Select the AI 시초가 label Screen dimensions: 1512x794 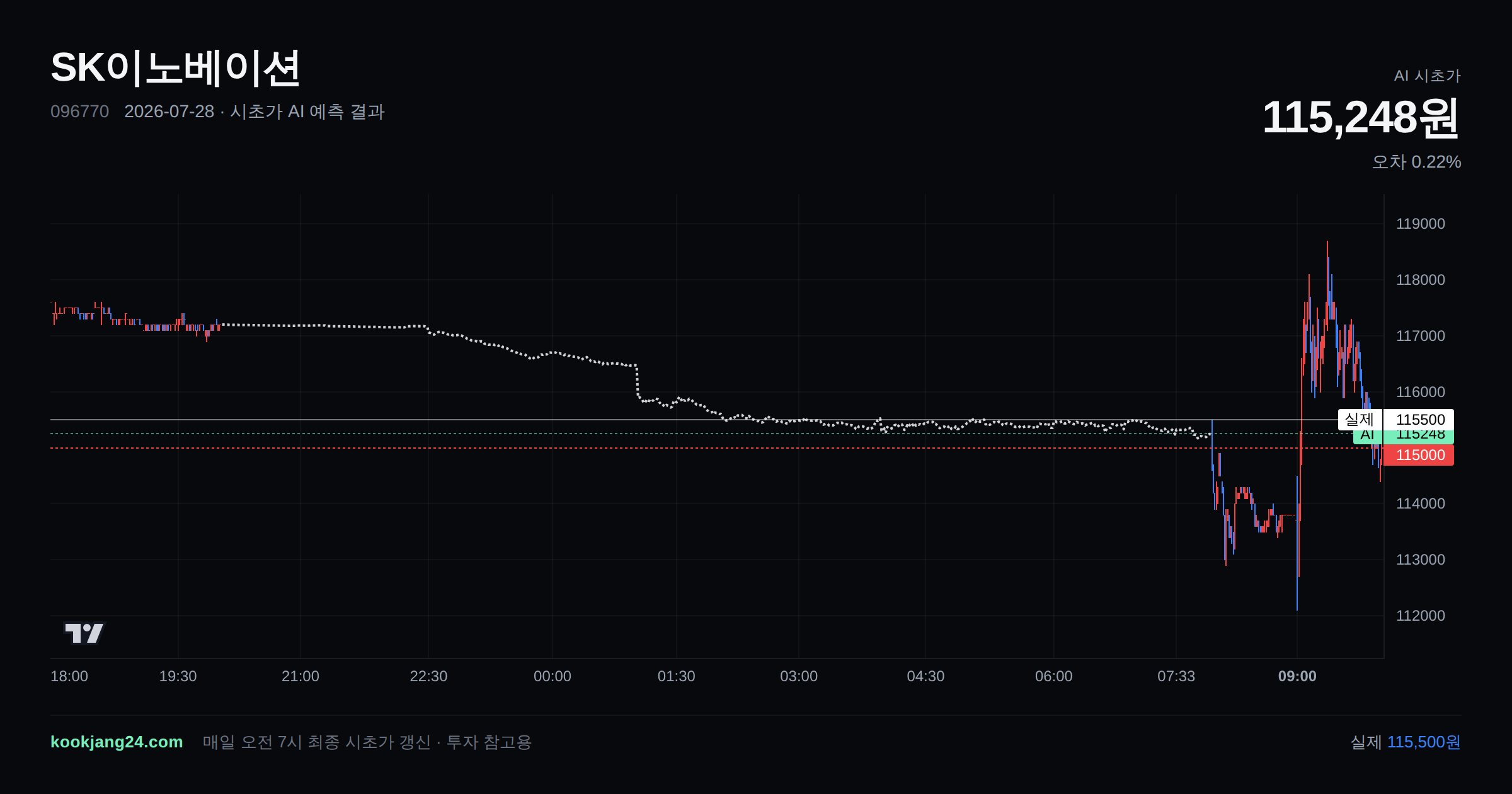coord(1427,76)
